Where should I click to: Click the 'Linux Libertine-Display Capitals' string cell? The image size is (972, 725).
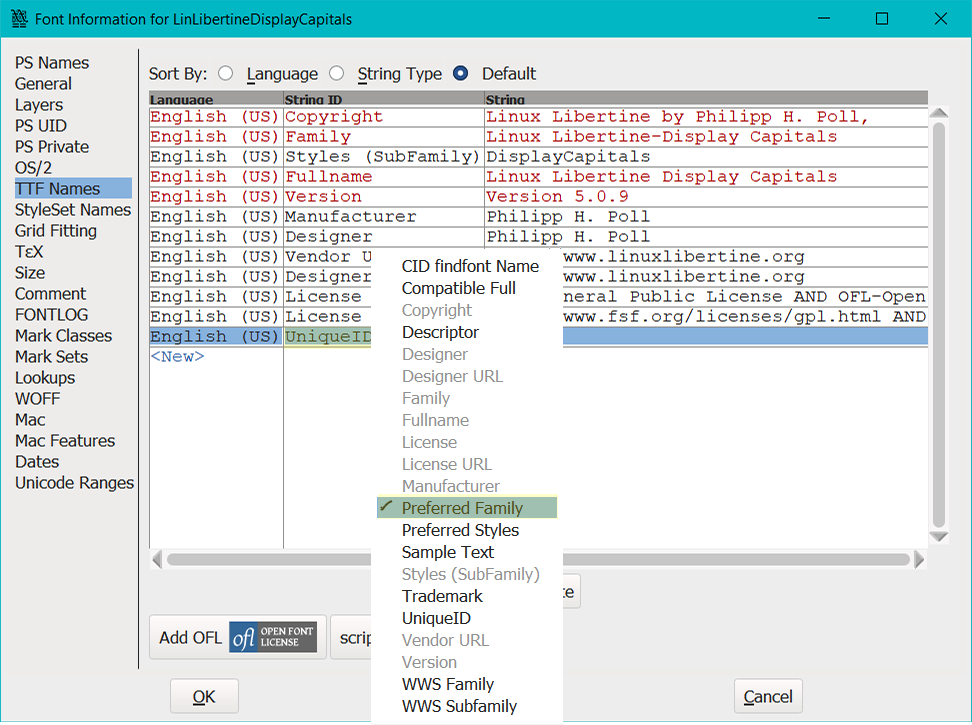pos(706,136)
